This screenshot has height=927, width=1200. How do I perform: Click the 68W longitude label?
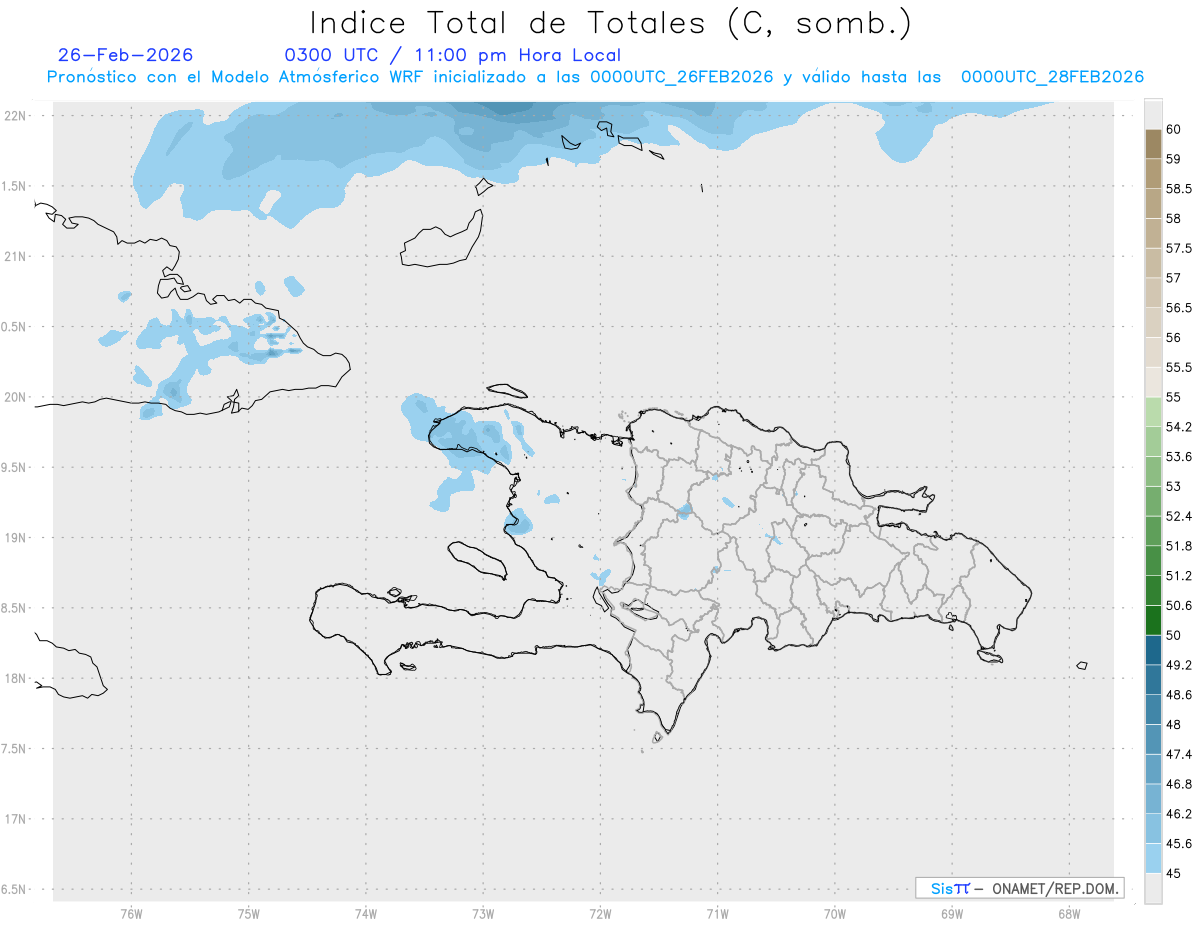tap(1069, 913)
